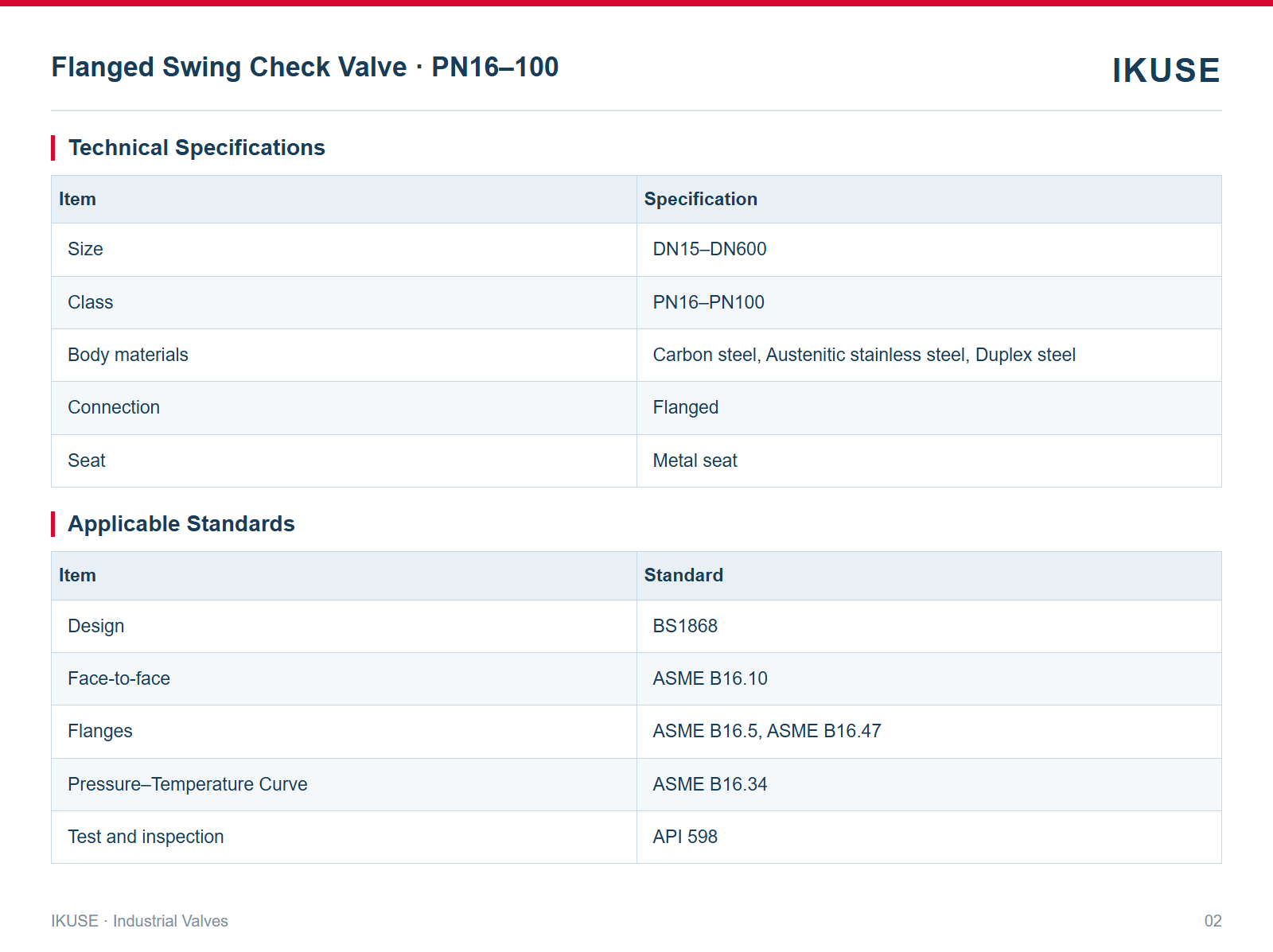1273x952 pixels.
Task: Click the 'Flanges' row label
Action: tap(100, 731)
